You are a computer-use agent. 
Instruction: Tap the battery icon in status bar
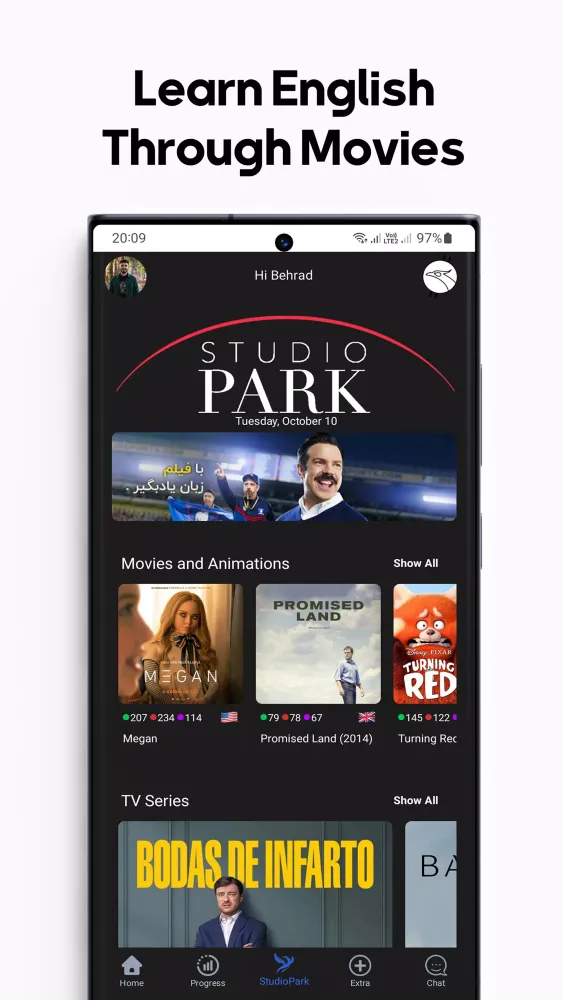(448, 238)
